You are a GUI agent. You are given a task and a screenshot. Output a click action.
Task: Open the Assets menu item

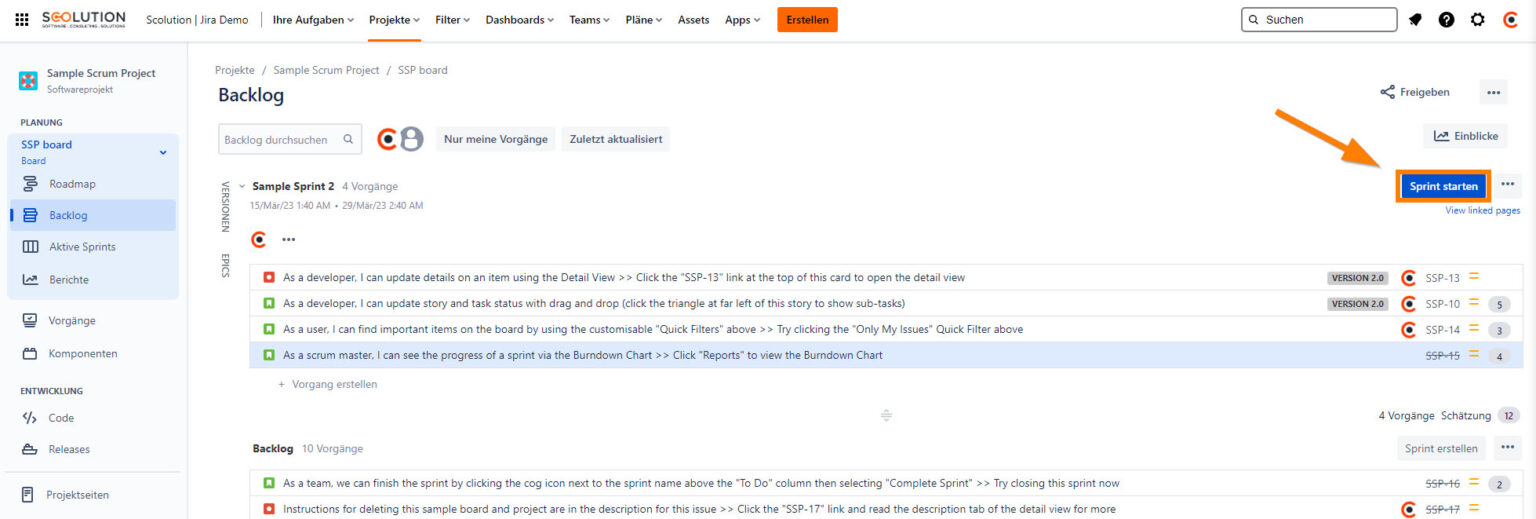(x=693, y=20)
